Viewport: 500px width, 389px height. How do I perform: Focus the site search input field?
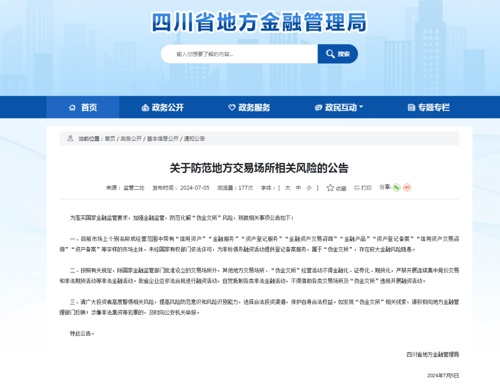pyautogui.click(x=239, y=54)
